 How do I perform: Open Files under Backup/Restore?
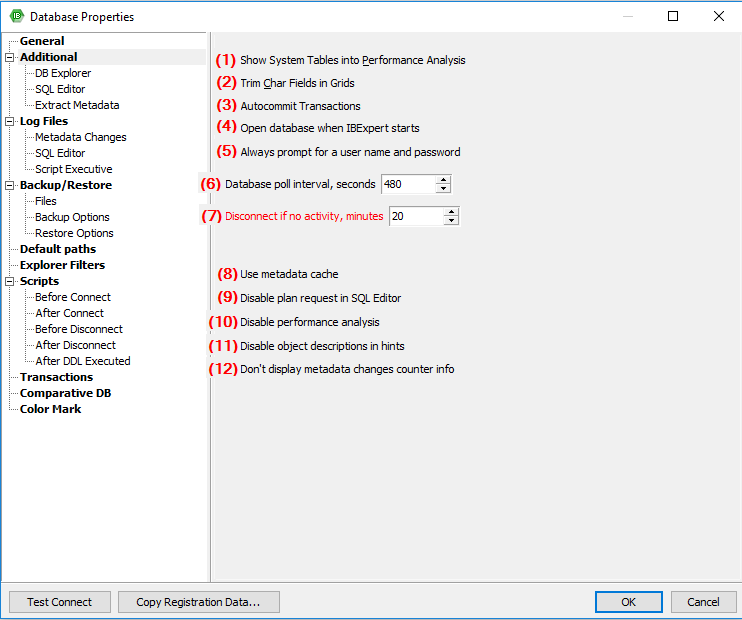click(45, 201)
